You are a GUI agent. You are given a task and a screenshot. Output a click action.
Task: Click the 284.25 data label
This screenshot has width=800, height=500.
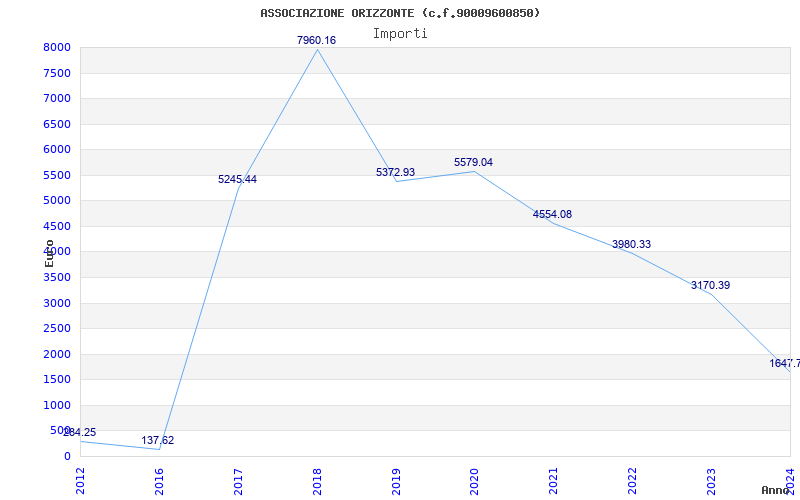click(80, 433)
